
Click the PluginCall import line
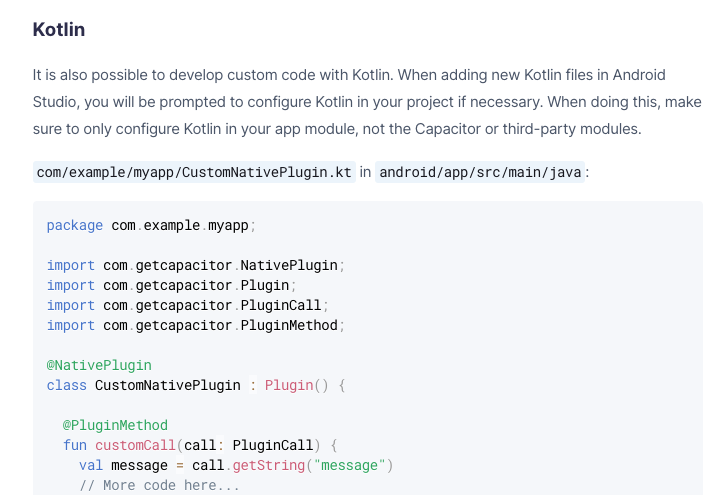point(188,305)
